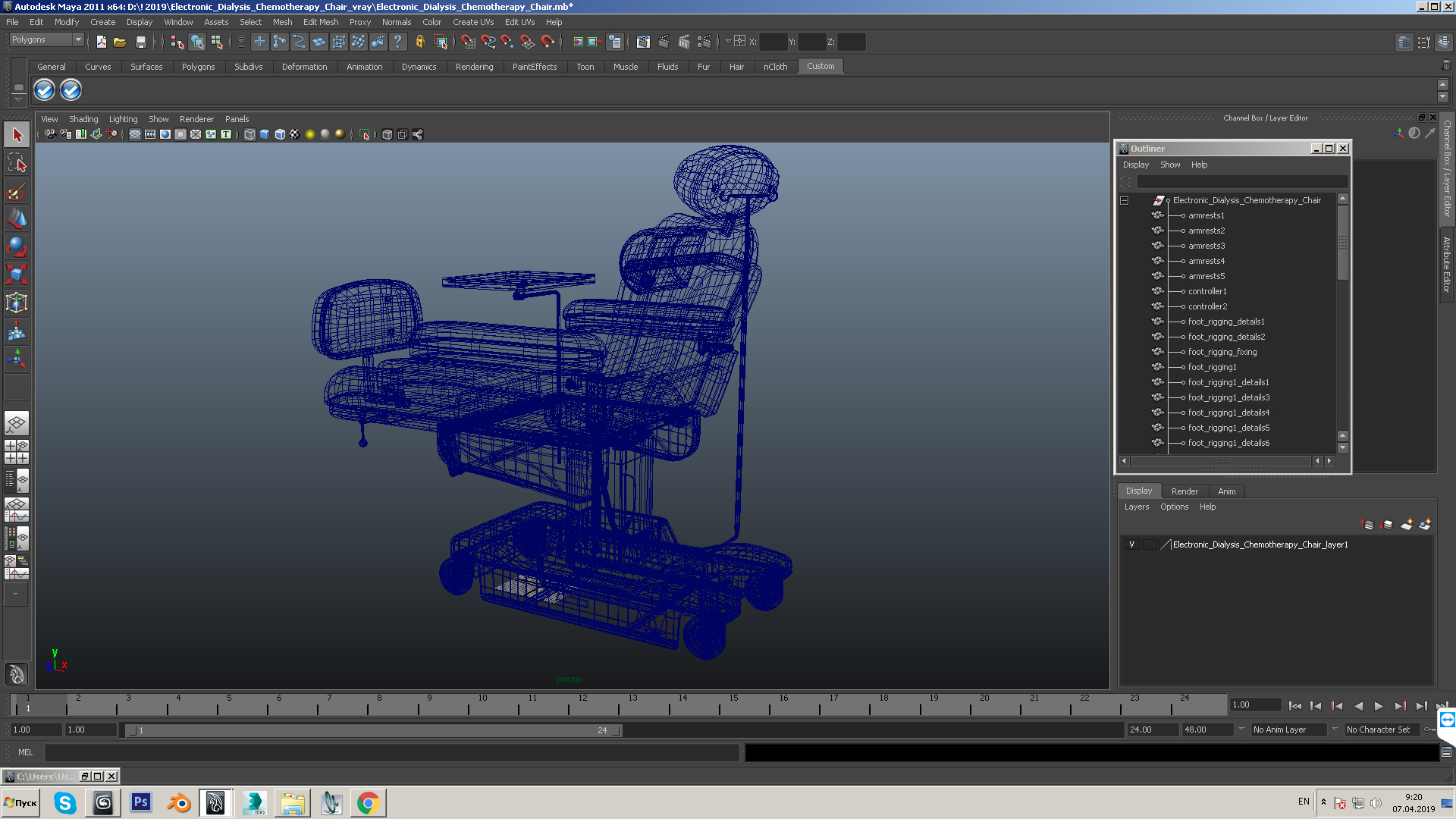Open viewport Panels menu

tap(237, 119)
